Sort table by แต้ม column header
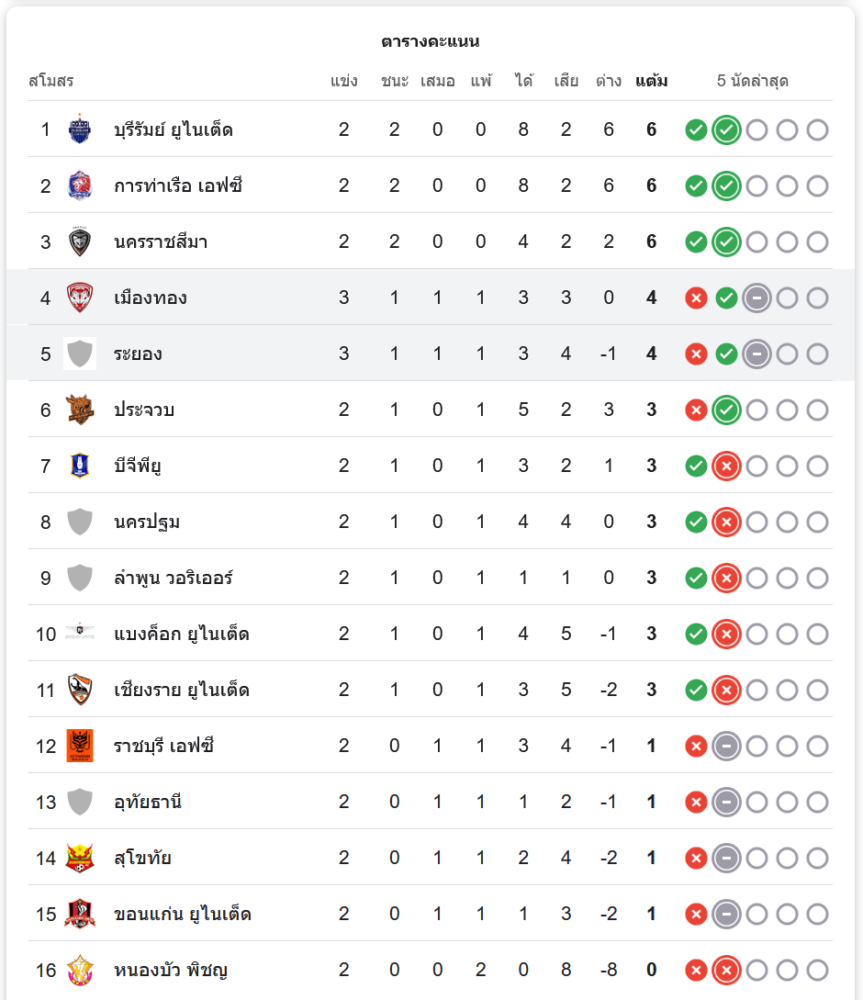 tap(652, 81)
